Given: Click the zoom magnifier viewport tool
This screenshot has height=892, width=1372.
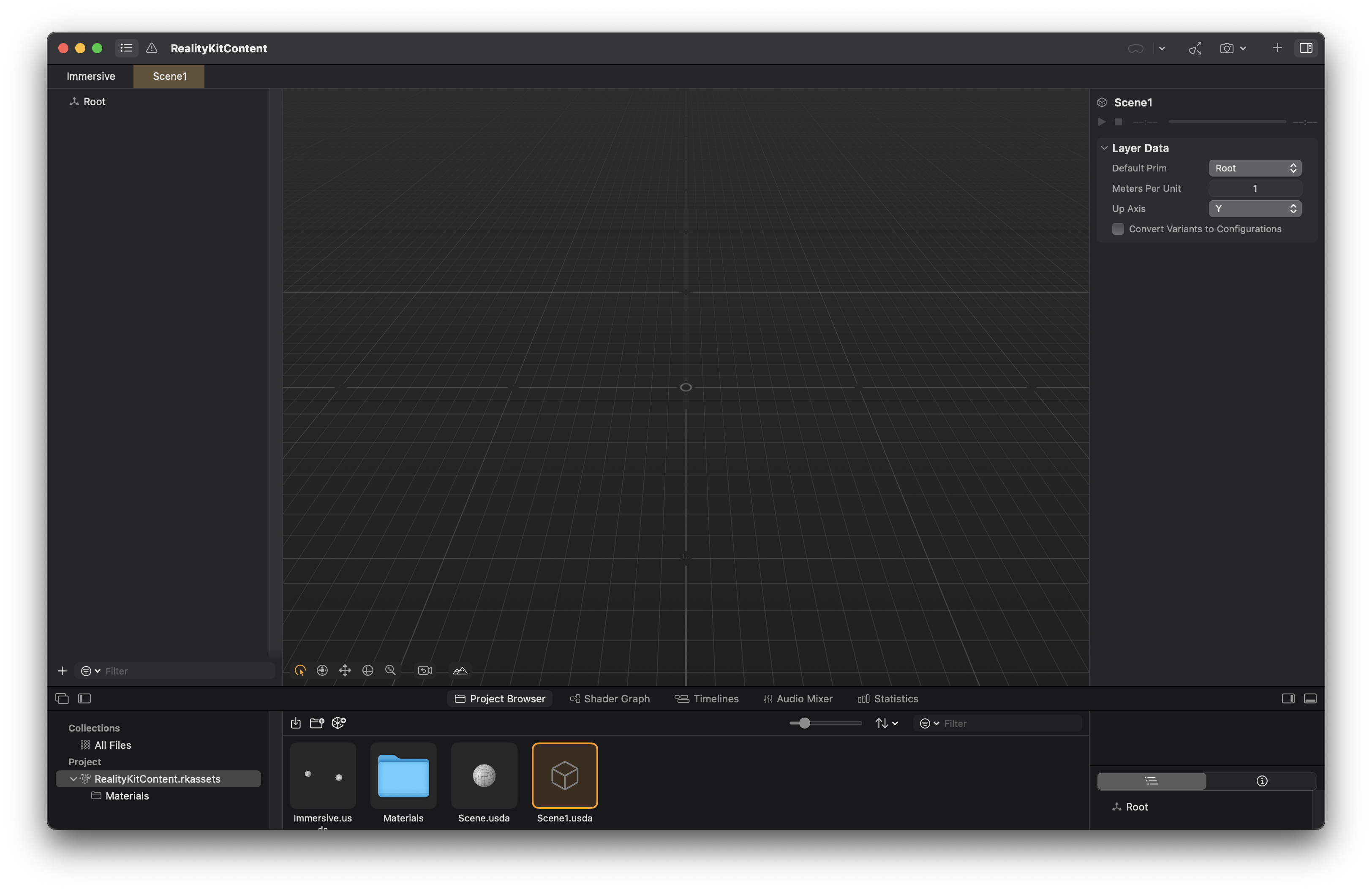Looking at the screenshot, I should (x=390, y=670).
